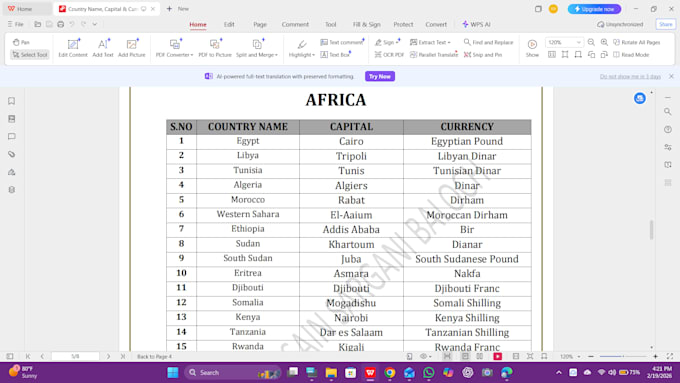Adjust the status bar zoom slider
The width and height of the screenshot is (680, 383).
pyautogui.click(x=623, y=356)
